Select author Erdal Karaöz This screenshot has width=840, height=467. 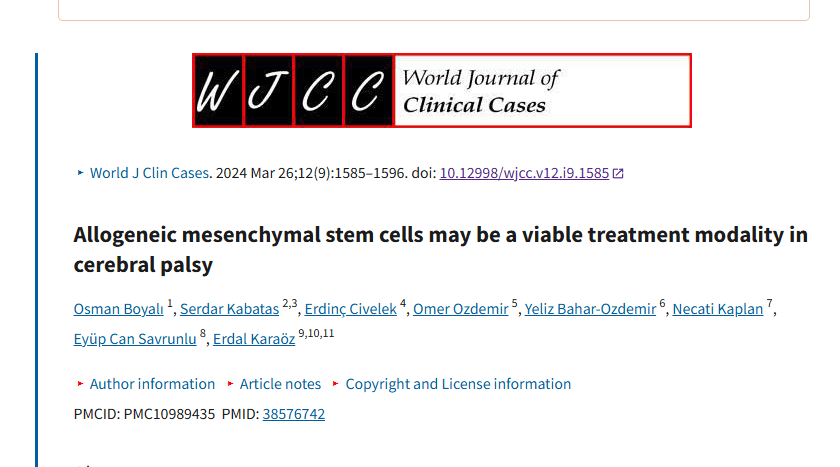pos(252,339)
